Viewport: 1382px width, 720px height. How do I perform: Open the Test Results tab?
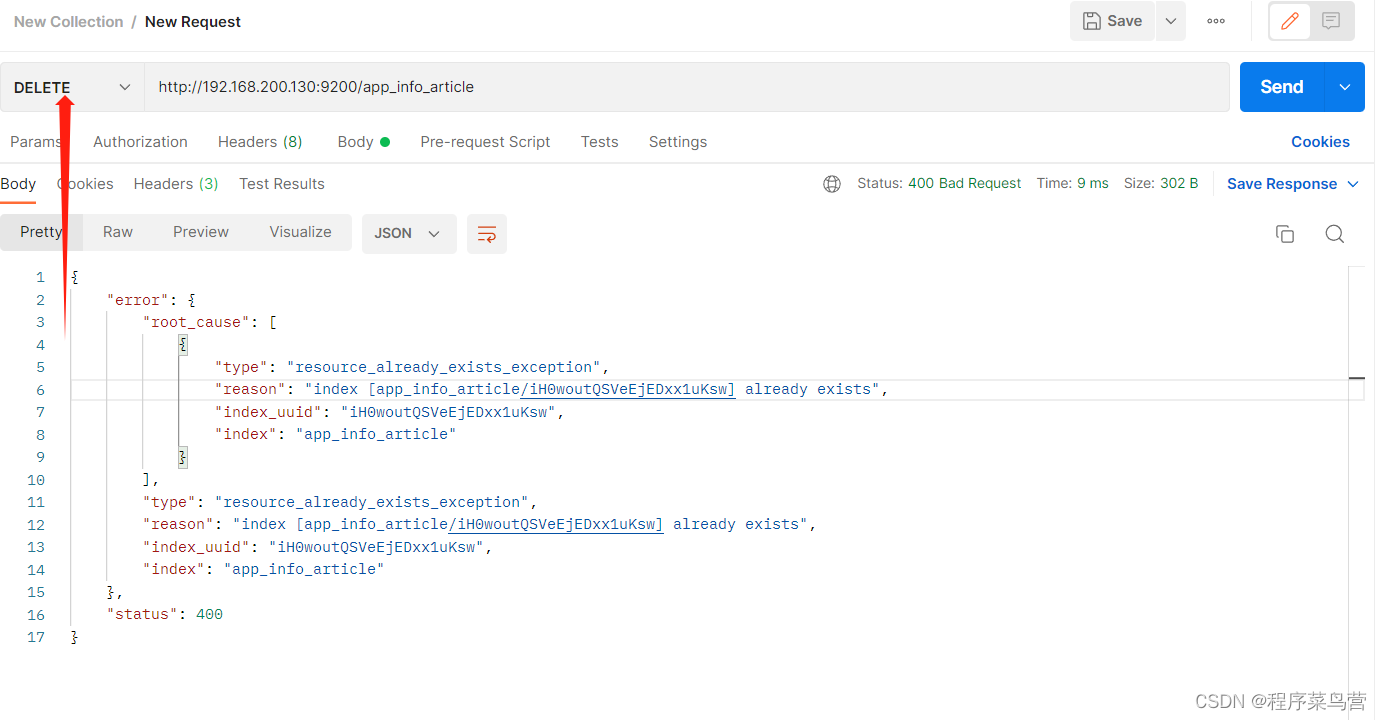coord(282,184)
